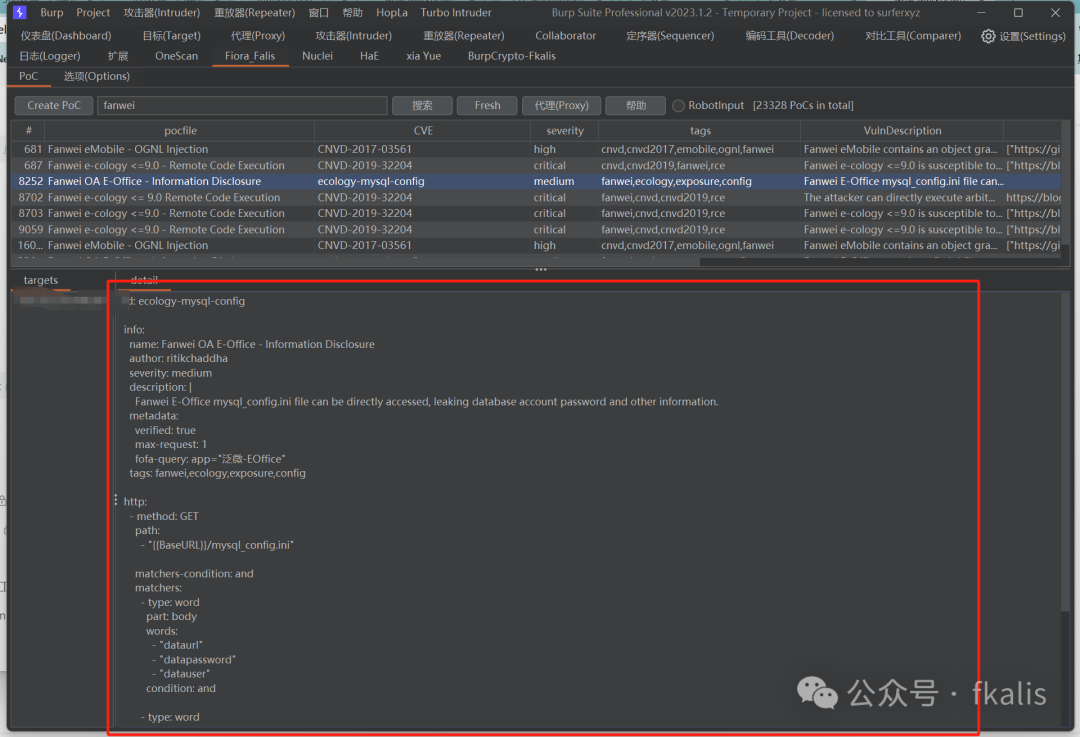
Task: Click the 帮助 help button in PoC toolbar
Action: [636, 105]
